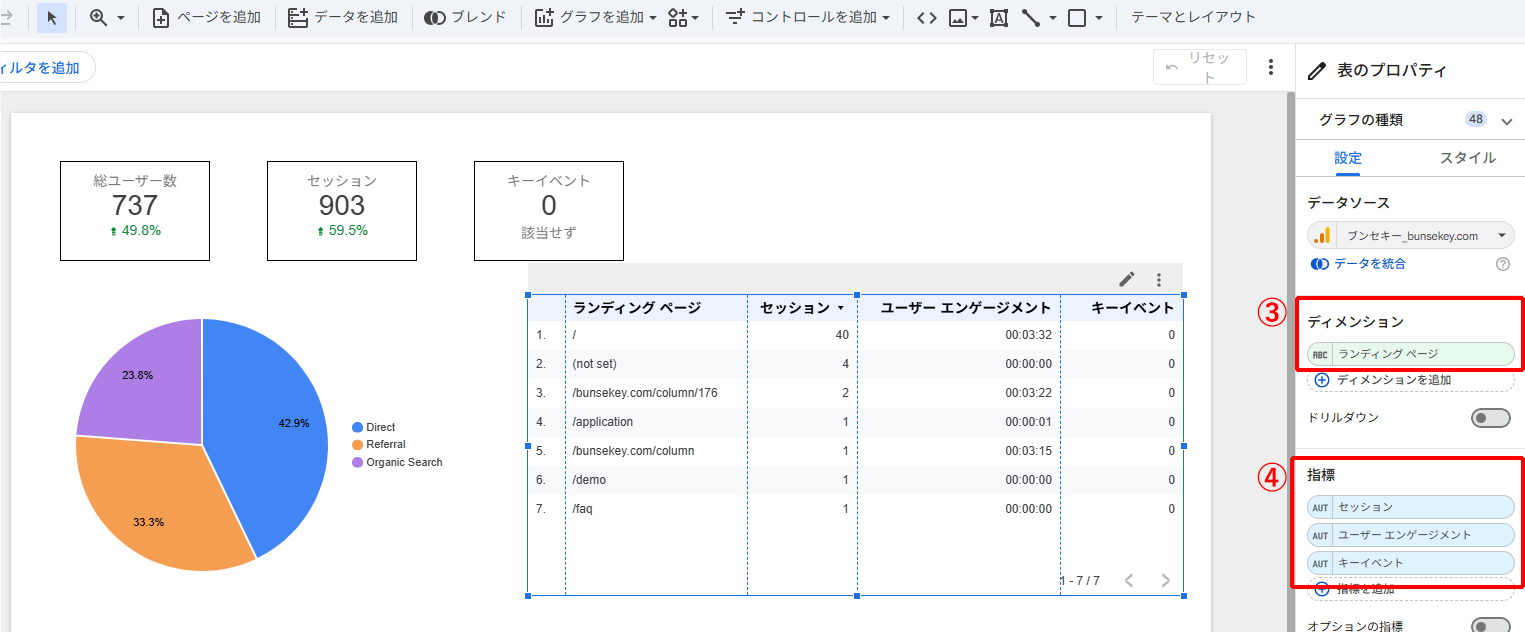The image size is (1525, 632).
Task: Click the pencil edit icon above the table
Action: point(1126,280)
